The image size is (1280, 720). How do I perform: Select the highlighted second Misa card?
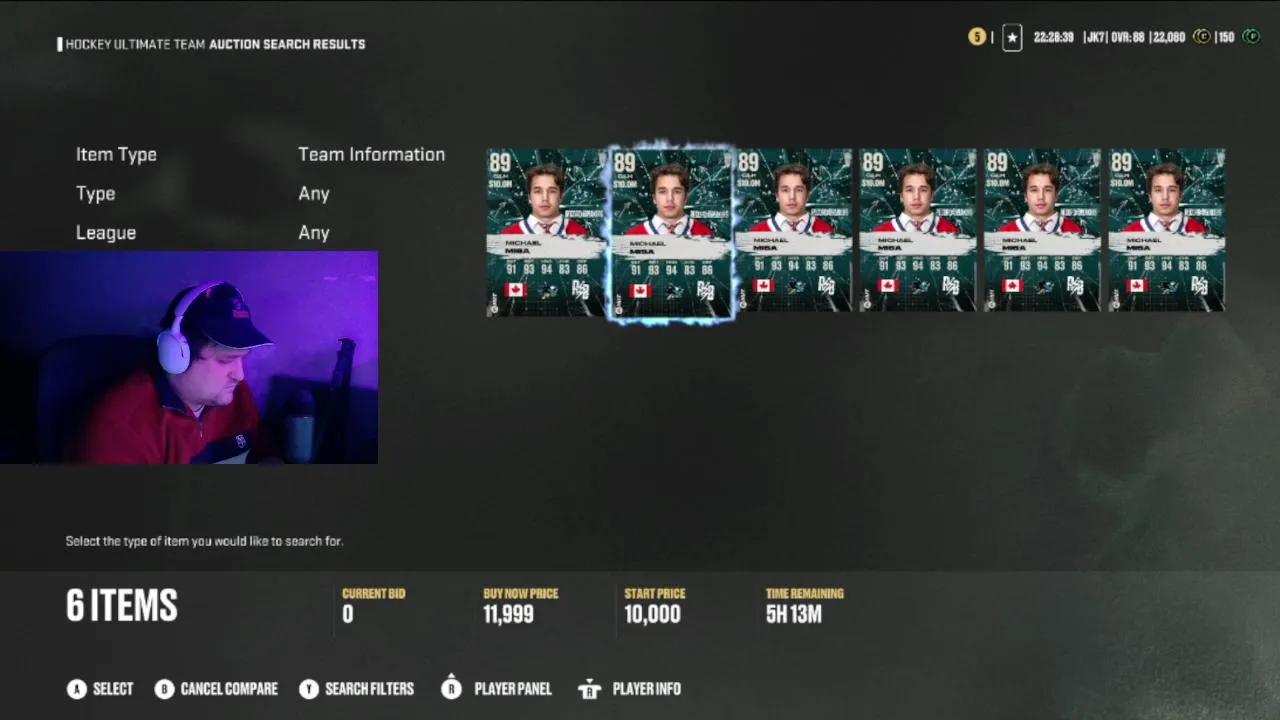click(671, 232)
